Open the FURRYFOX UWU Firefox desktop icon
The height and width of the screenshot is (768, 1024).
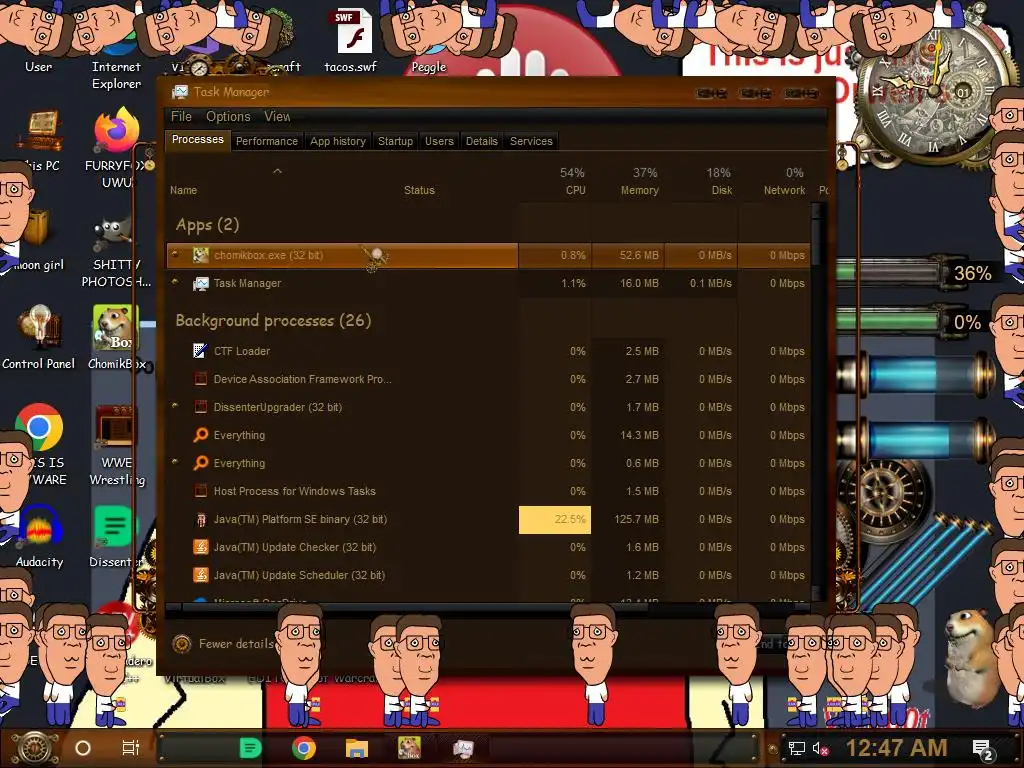[x=117, y=131]
